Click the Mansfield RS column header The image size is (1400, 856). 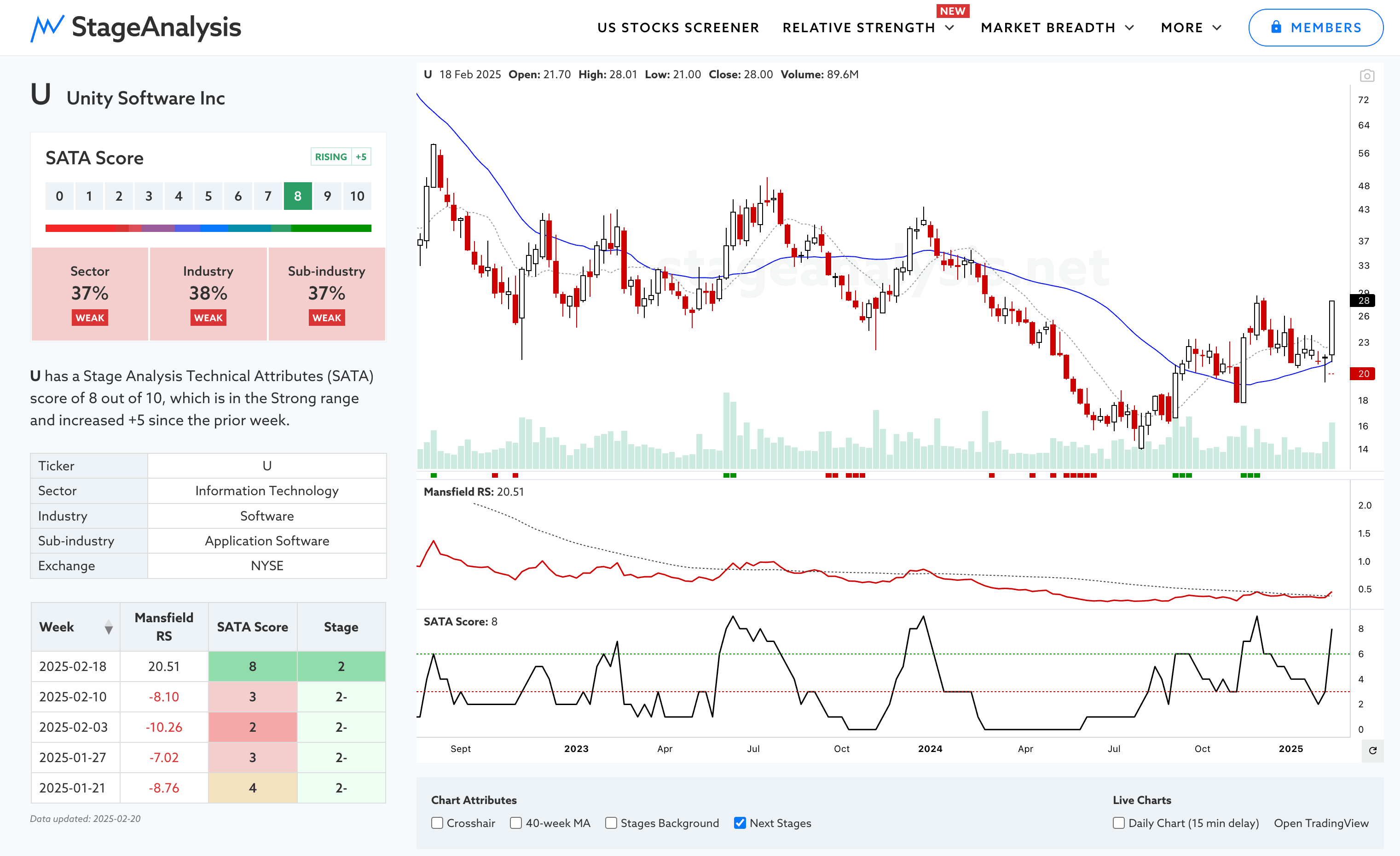click(x=164, y=627)
